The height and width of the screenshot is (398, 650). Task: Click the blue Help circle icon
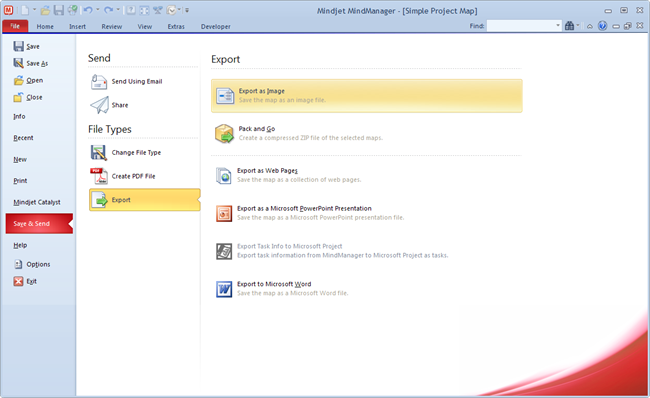click(602, 26)
